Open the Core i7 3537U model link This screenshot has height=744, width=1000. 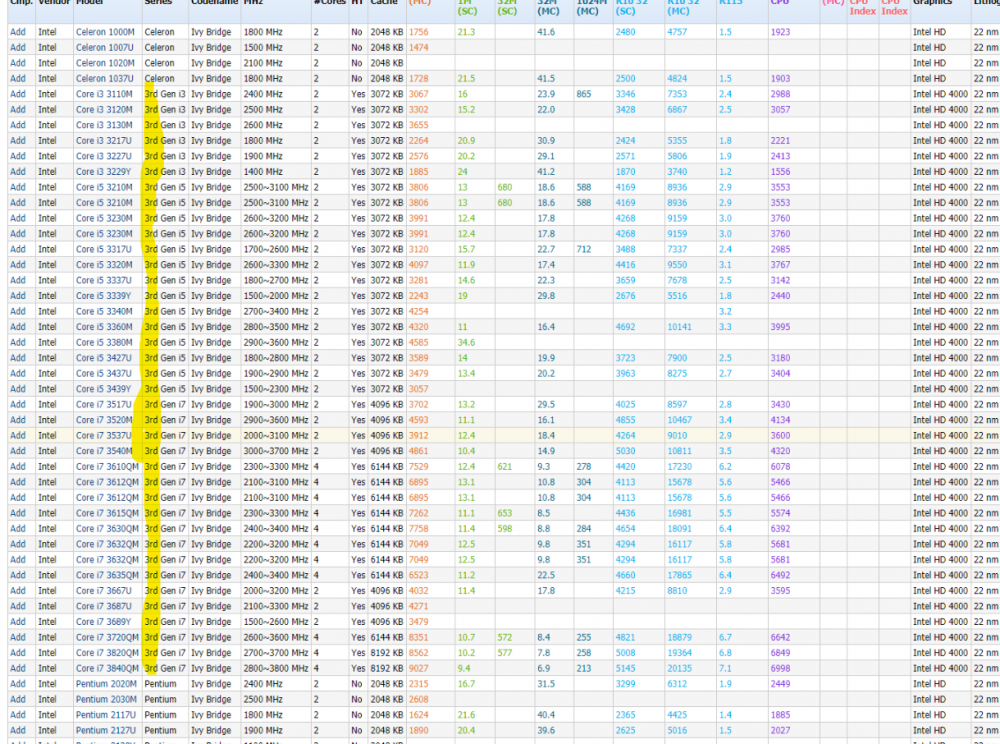coord(104,435)
